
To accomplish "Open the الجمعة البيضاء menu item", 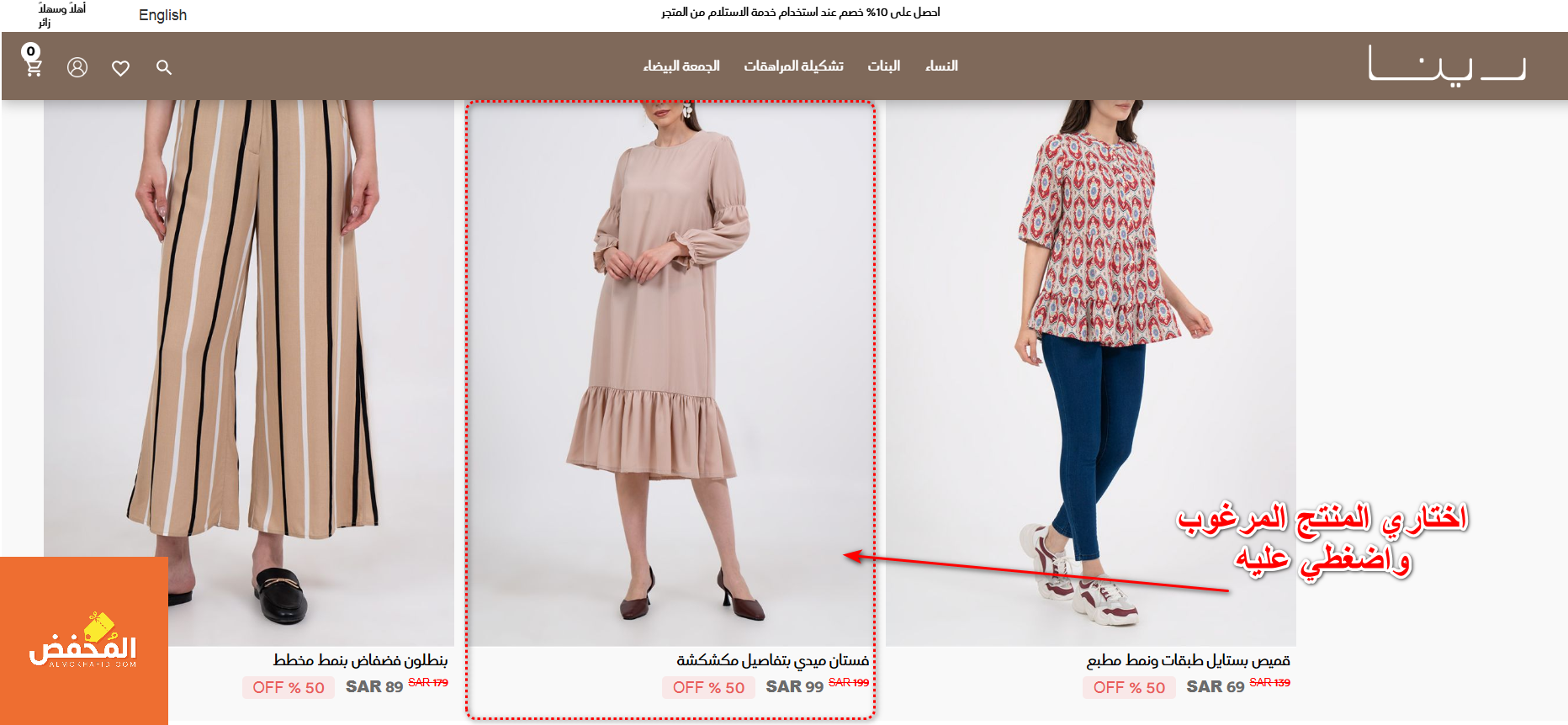I will tap(681, 66).
